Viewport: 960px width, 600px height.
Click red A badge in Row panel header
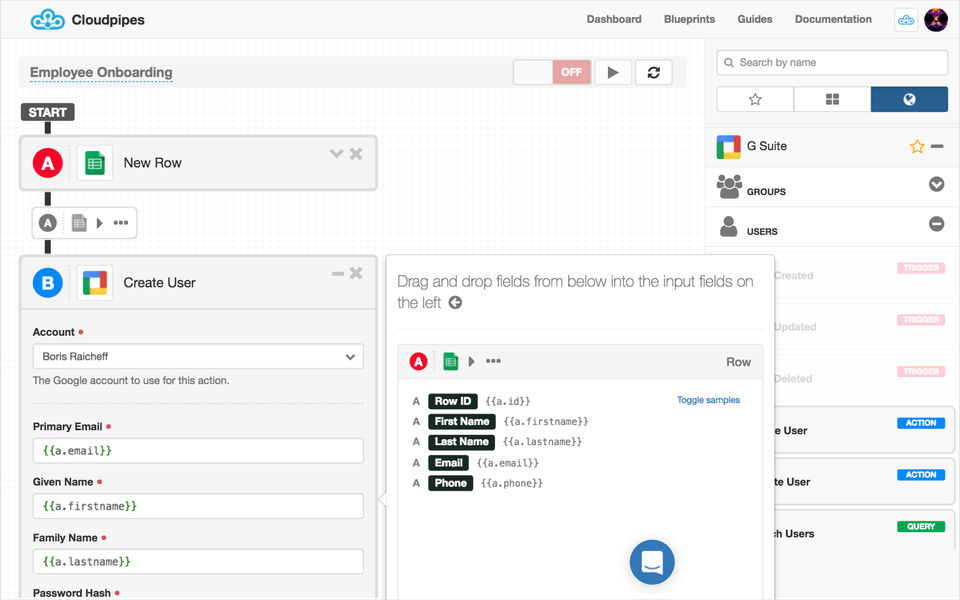coord(418,362)
